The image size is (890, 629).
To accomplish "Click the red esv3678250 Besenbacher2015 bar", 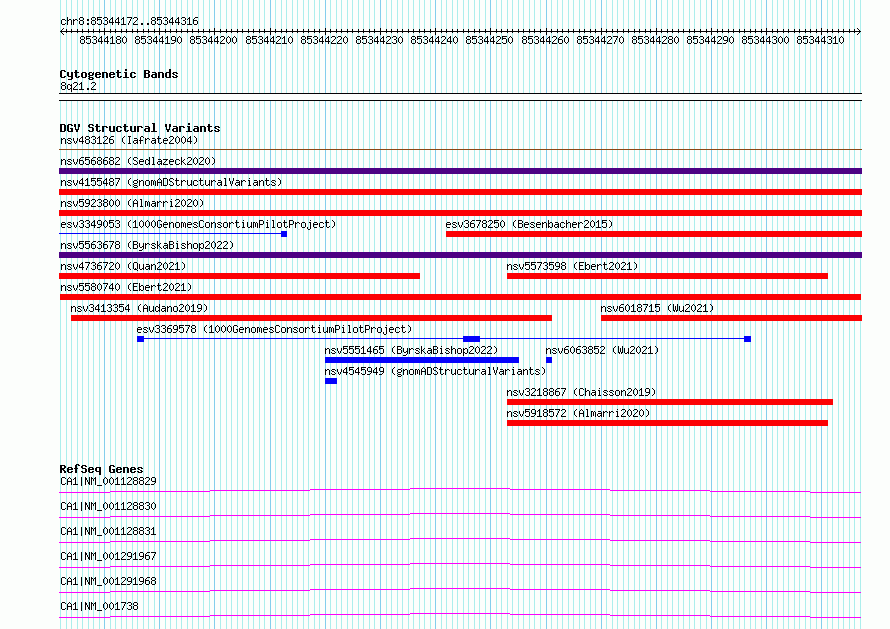I will coord(654,234).
